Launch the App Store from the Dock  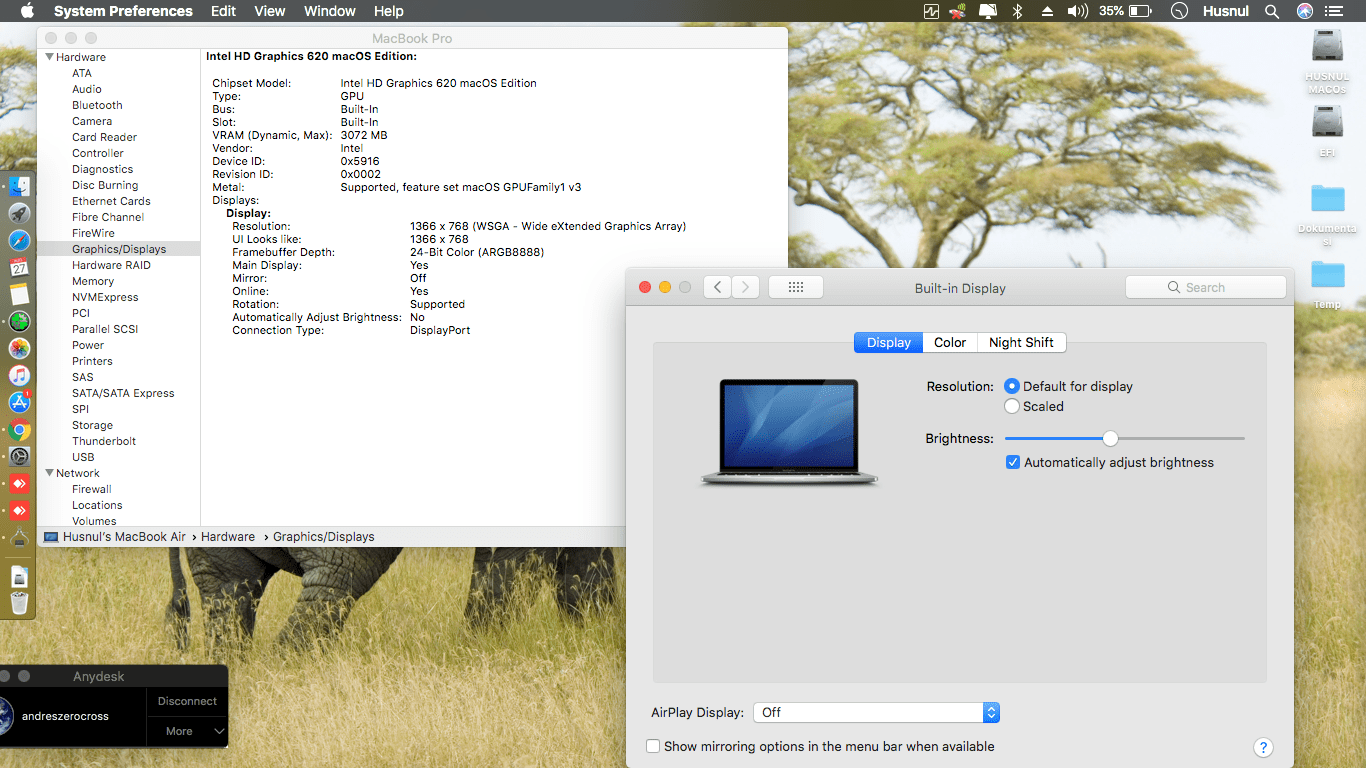click(19, 403)
